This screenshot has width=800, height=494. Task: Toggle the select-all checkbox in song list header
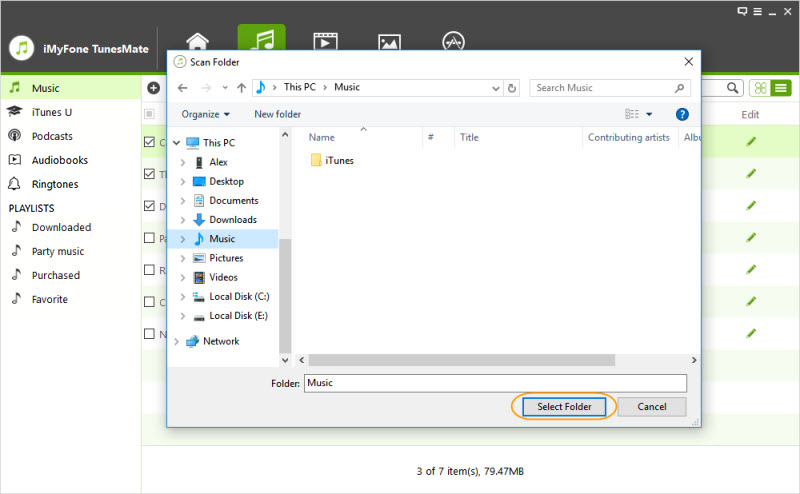pyautogui.click(x=149, y=114)
